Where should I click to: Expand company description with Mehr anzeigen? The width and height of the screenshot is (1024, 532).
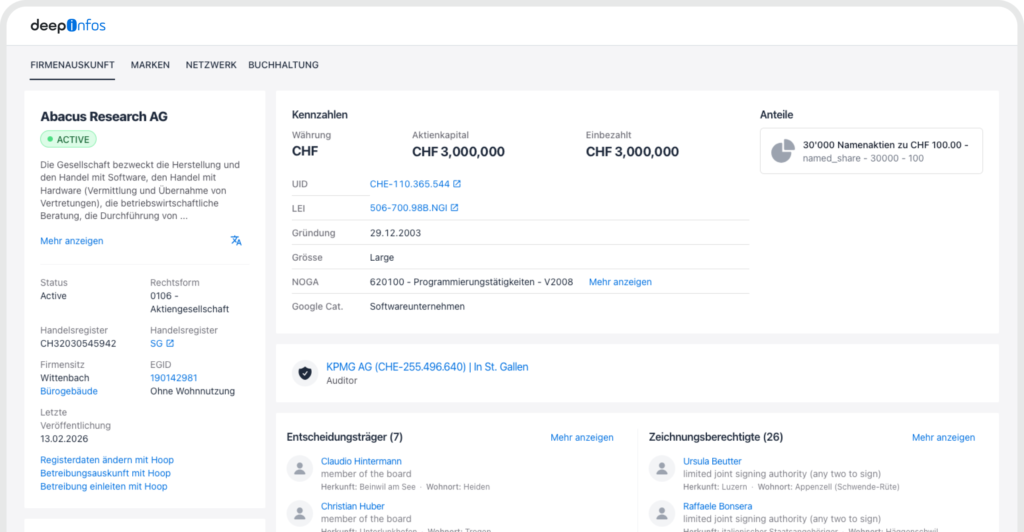(x=72, y=241)
